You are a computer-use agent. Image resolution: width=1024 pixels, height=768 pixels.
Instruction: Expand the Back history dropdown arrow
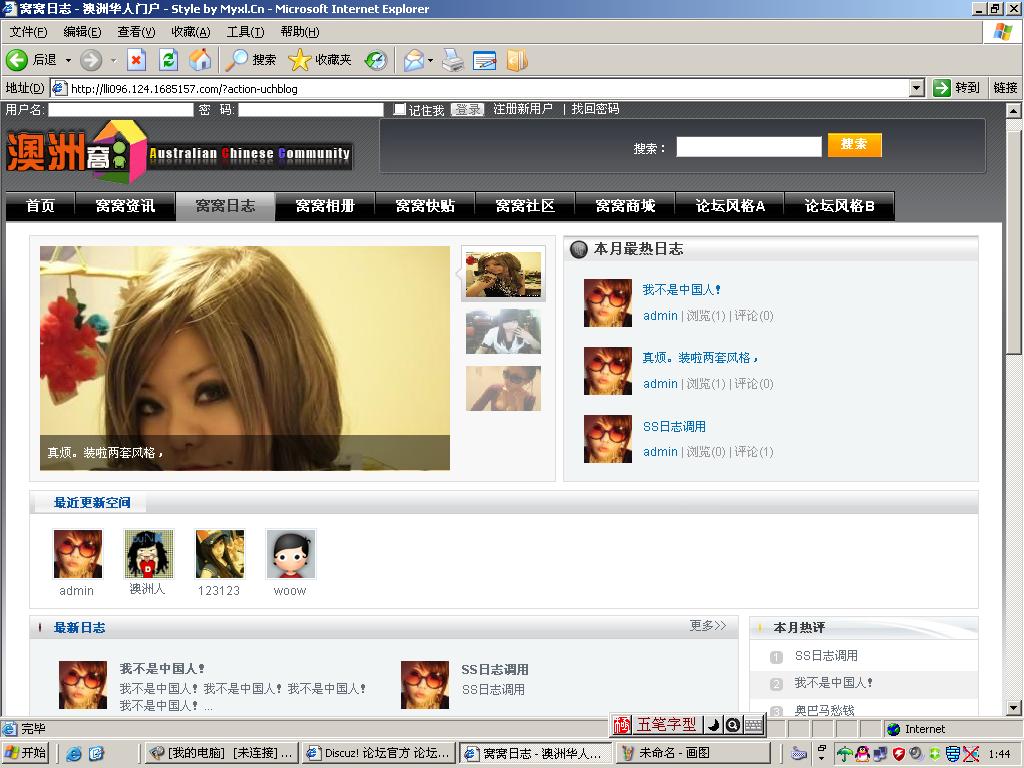pos(68,60)
